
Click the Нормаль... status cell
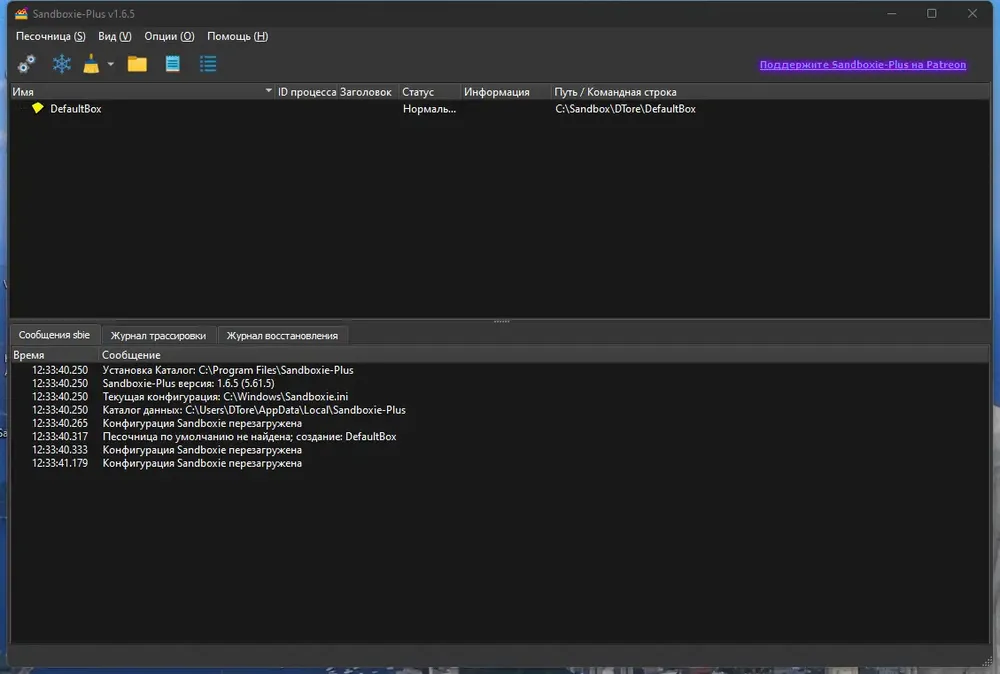tap(429, 109)
